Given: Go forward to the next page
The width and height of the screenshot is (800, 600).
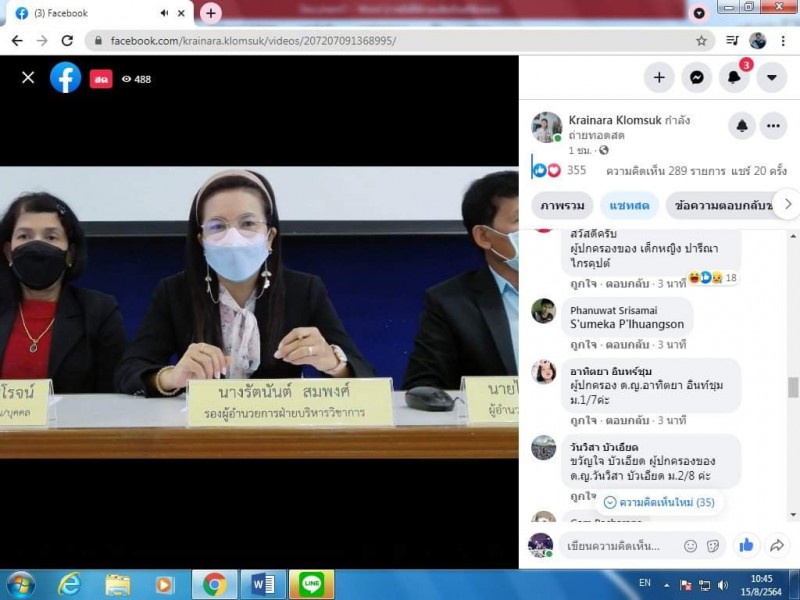Looking at the screenshot, I should 42,41.
